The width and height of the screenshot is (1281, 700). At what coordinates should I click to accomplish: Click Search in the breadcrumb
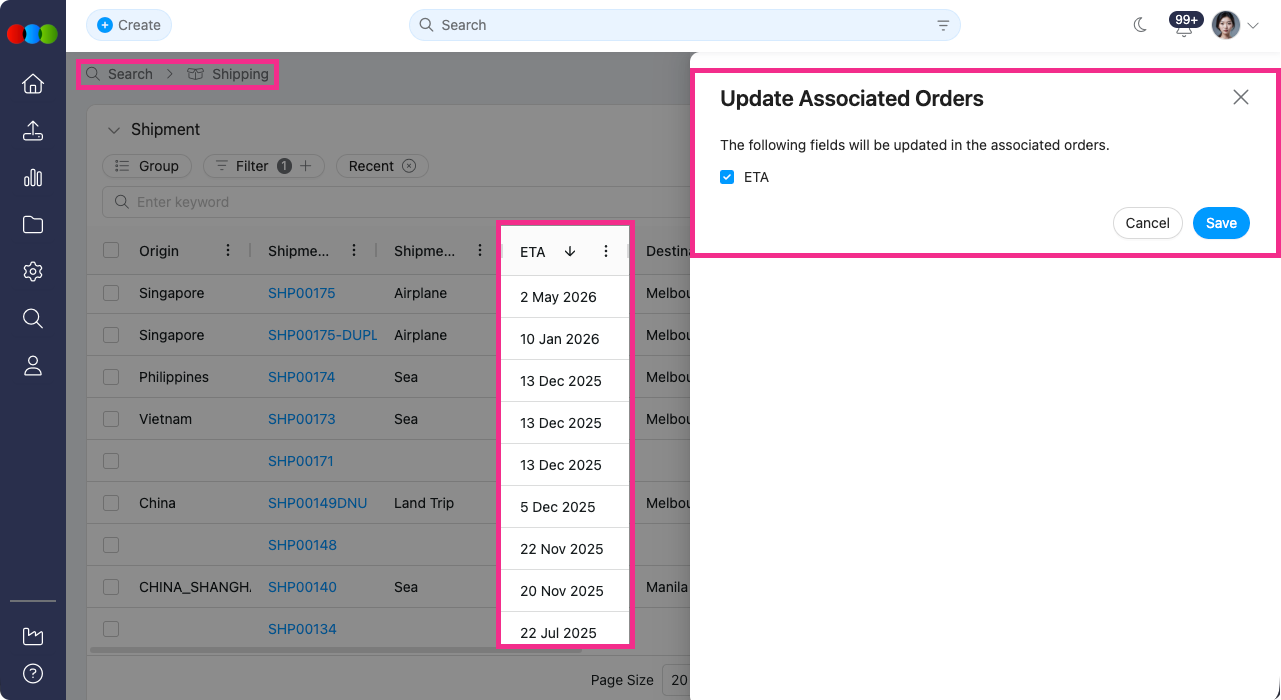tap(130, 74)
